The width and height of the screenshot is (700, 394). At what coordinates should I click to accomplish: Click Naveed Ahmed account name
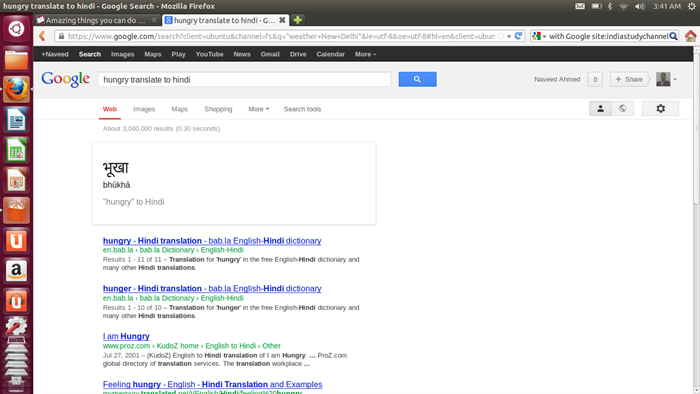click(x=557, y=79)
